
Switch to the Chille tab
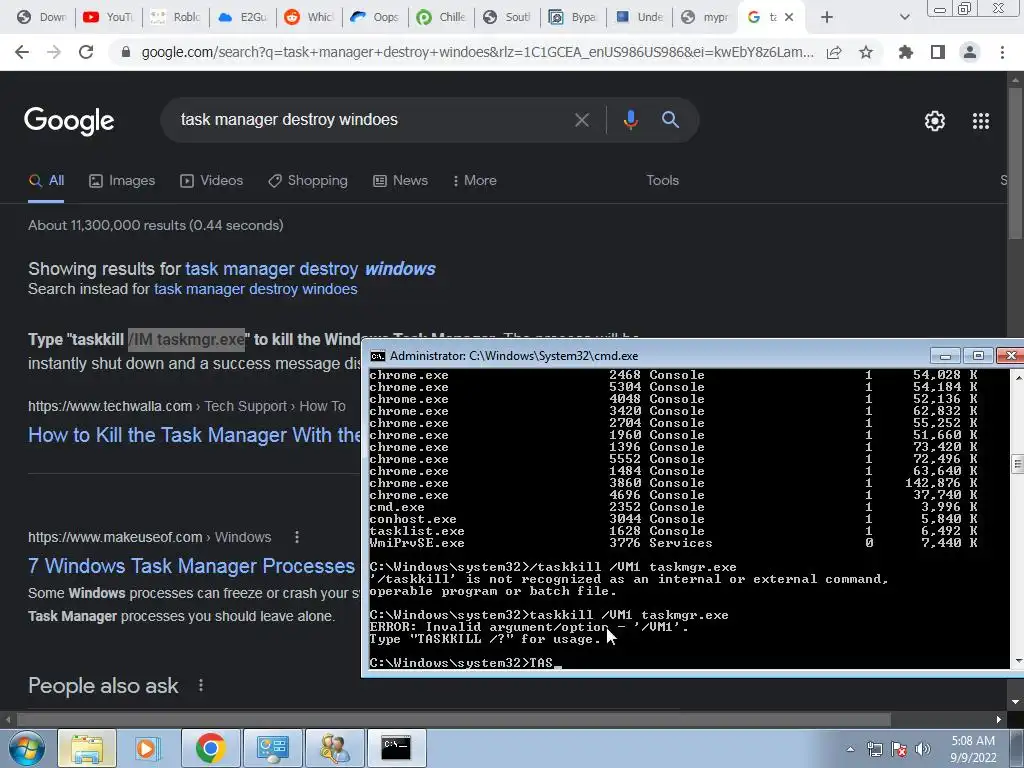coord(441,18)
